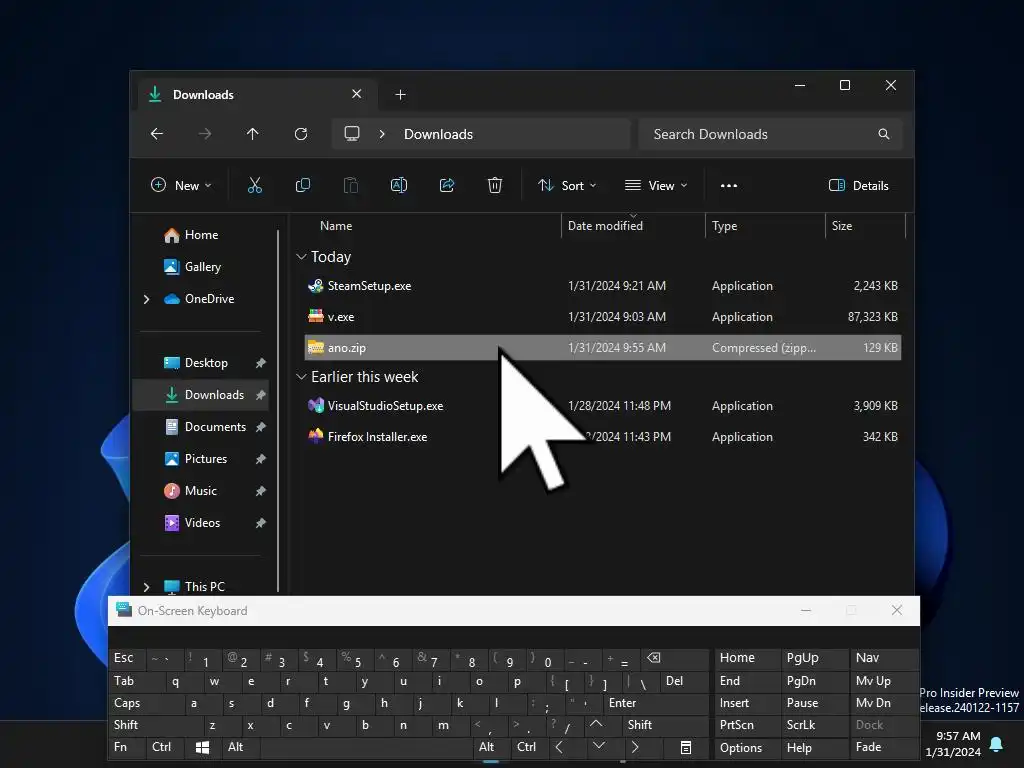Toggle left Alt key on on-screen keyboard
This screenshot has height=768, width=1024.
[240, 747]
